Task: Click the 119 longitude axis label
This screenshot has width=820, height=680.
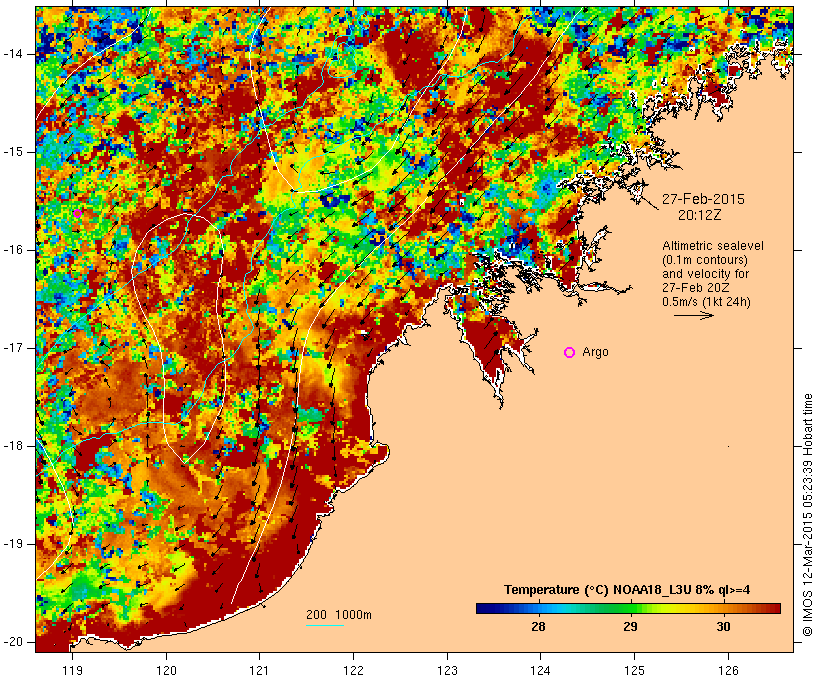Action: click(x=72, y=671)
